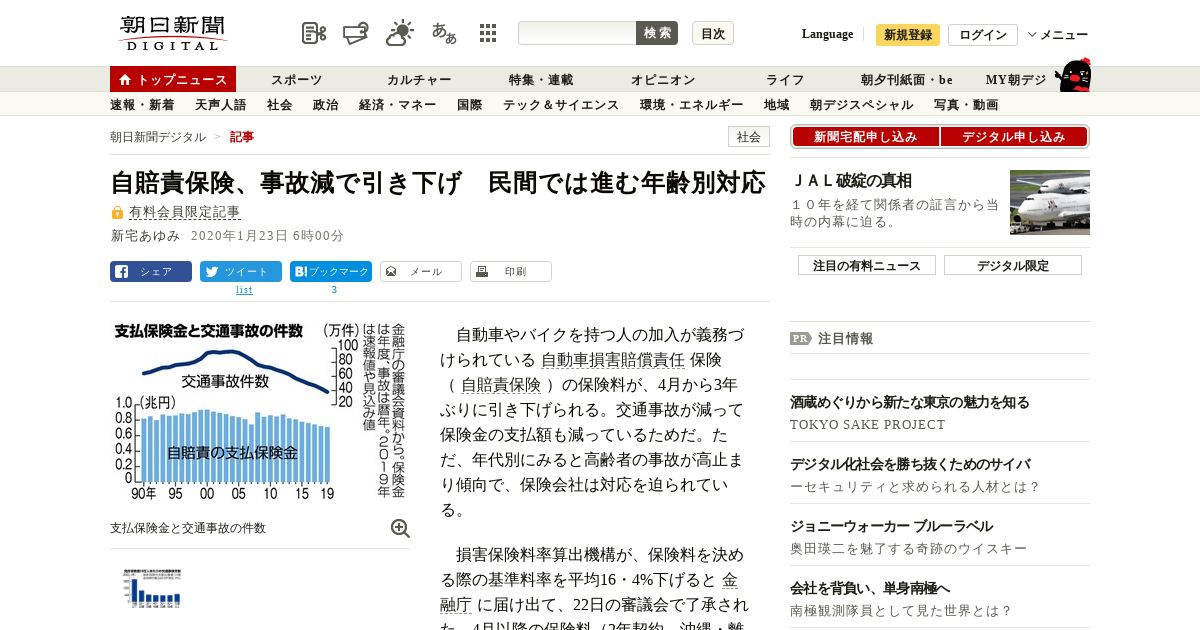The height and width of the screenshot is (630, 1200).
Task: Open 写真・動画 submenu item
Action: 965,104
